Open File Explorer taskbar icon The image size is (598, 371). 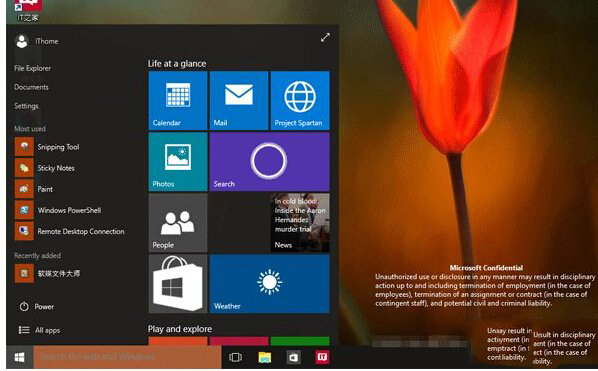click(265, 357)
